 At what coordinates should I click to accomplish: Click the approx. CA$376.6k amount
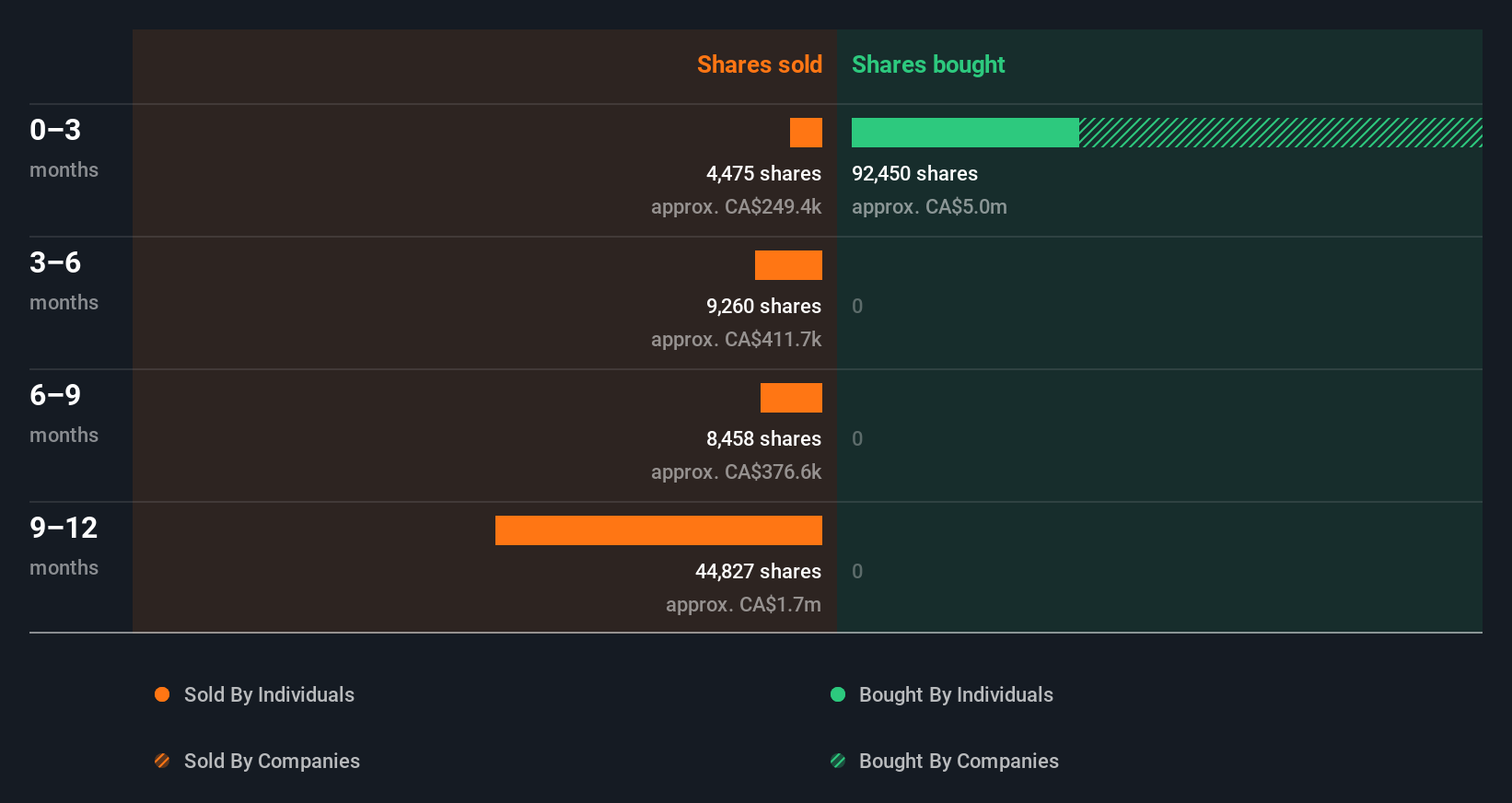pos(736,471)
